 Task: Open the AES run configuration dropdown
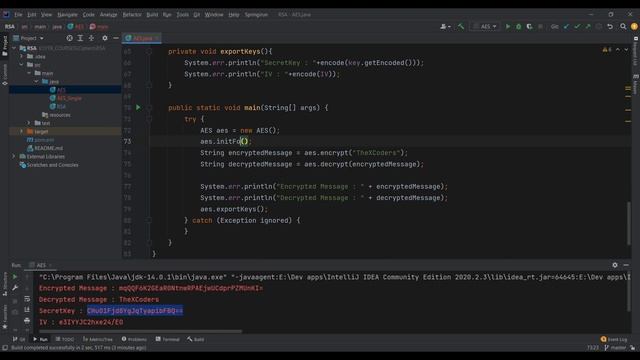485,27
